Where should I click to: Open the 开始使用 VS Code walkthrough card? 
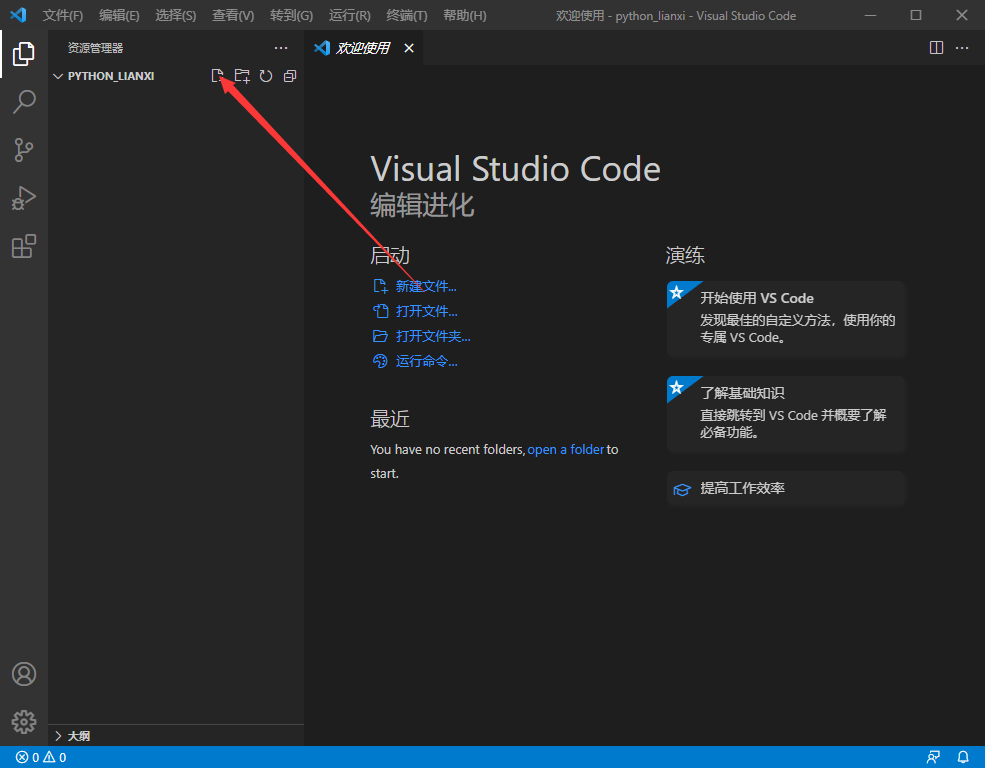(786, 318)
